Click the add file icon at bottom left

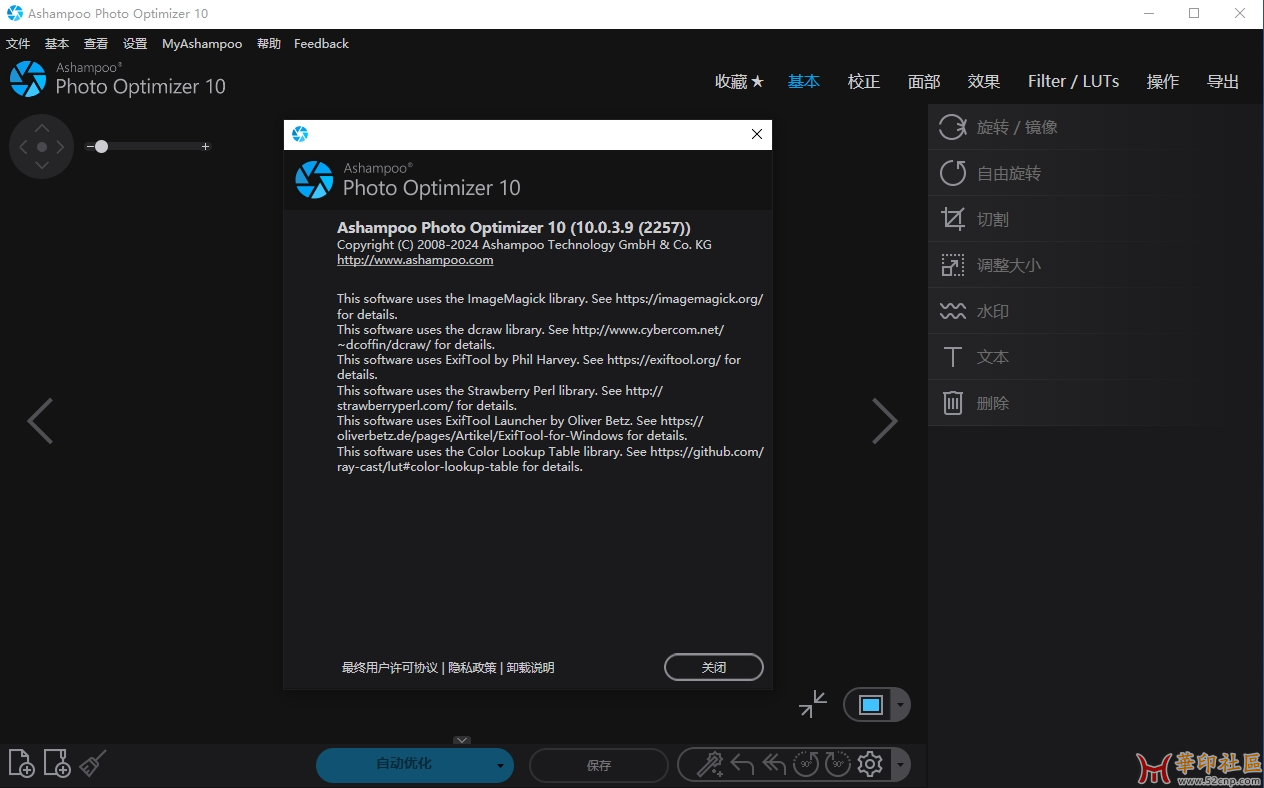click(x=21, y=763)
